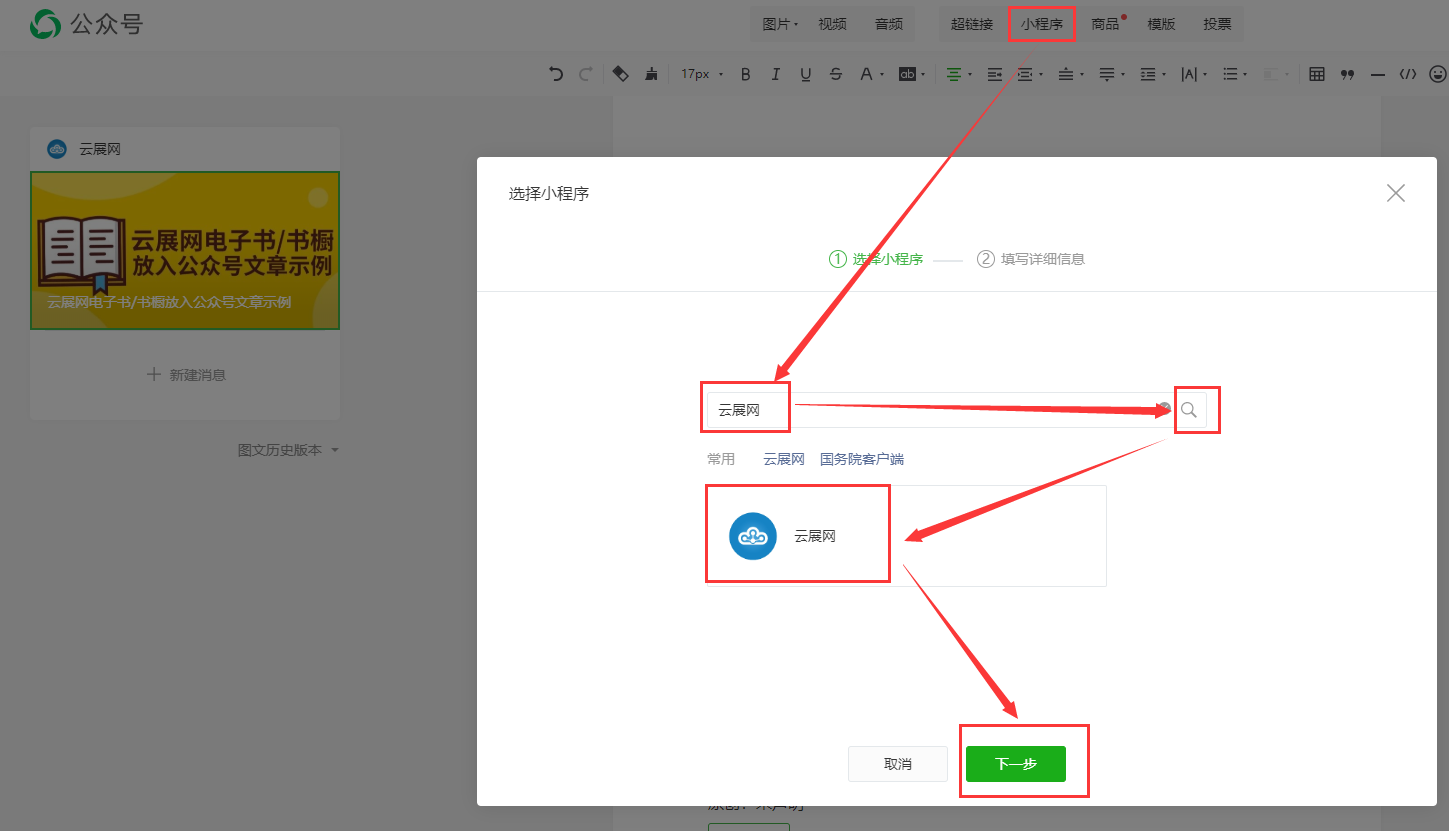
Task: Click the search magnifier in the dialog
Action: 1189,410
